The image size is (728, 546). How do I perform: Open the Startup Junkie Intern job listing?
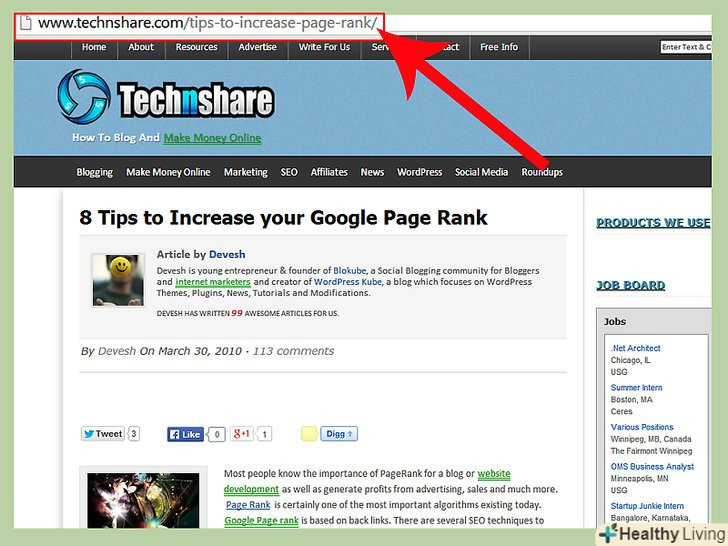point(647,506)
